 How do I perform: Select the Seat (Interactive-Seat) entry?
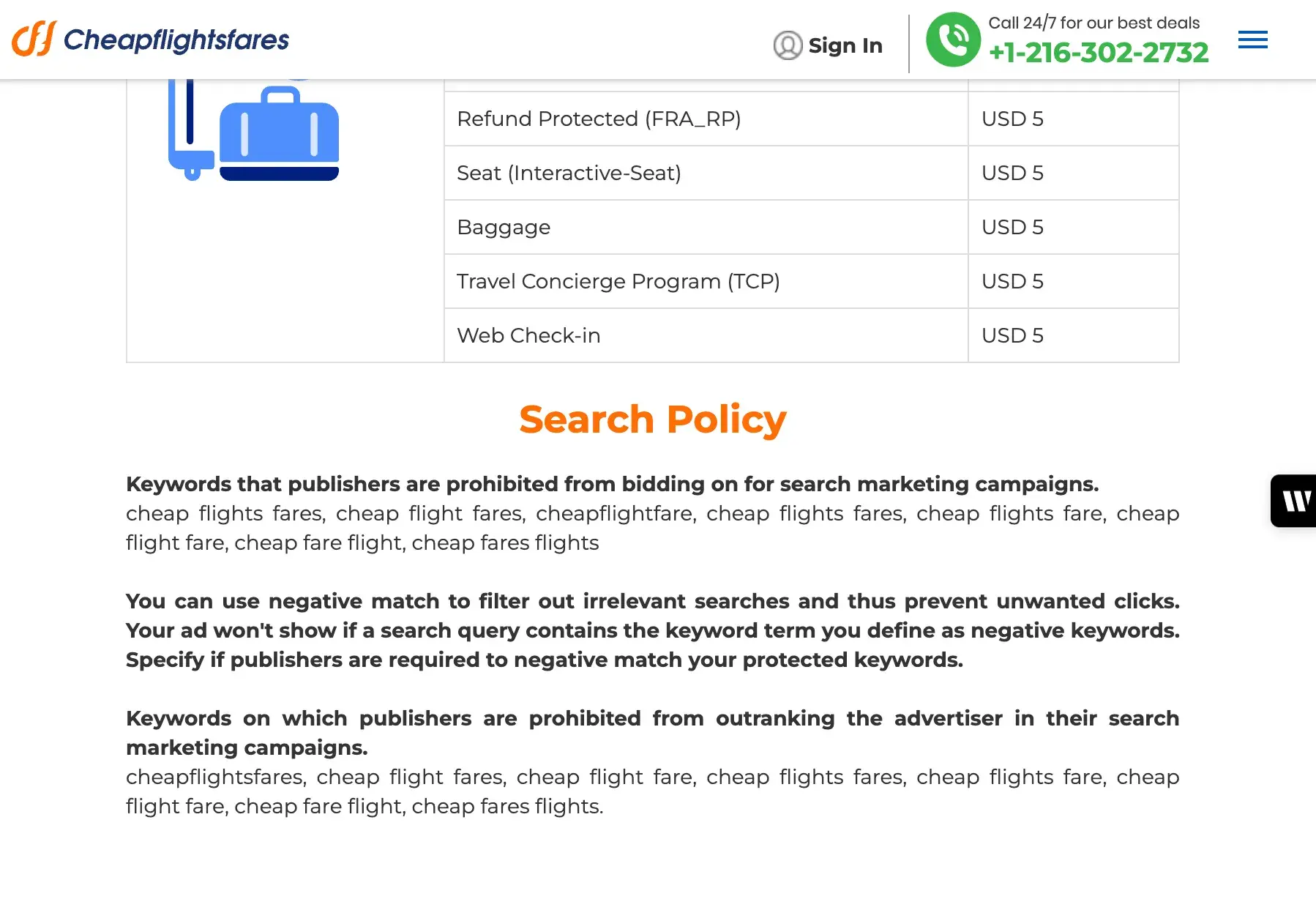click(569, 173)
